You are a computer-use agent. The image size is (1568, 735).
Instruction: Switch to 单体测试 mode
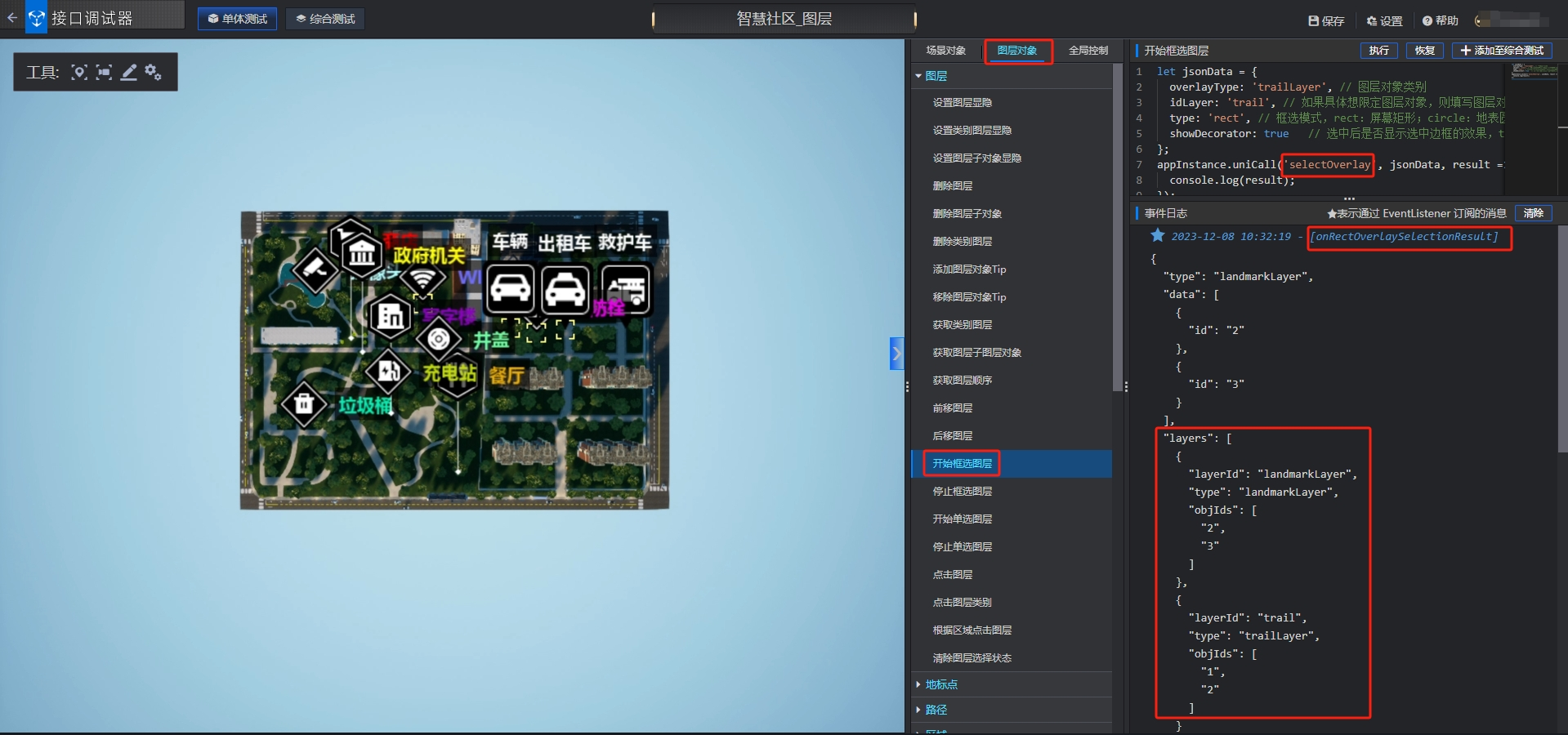click(237, 19)
